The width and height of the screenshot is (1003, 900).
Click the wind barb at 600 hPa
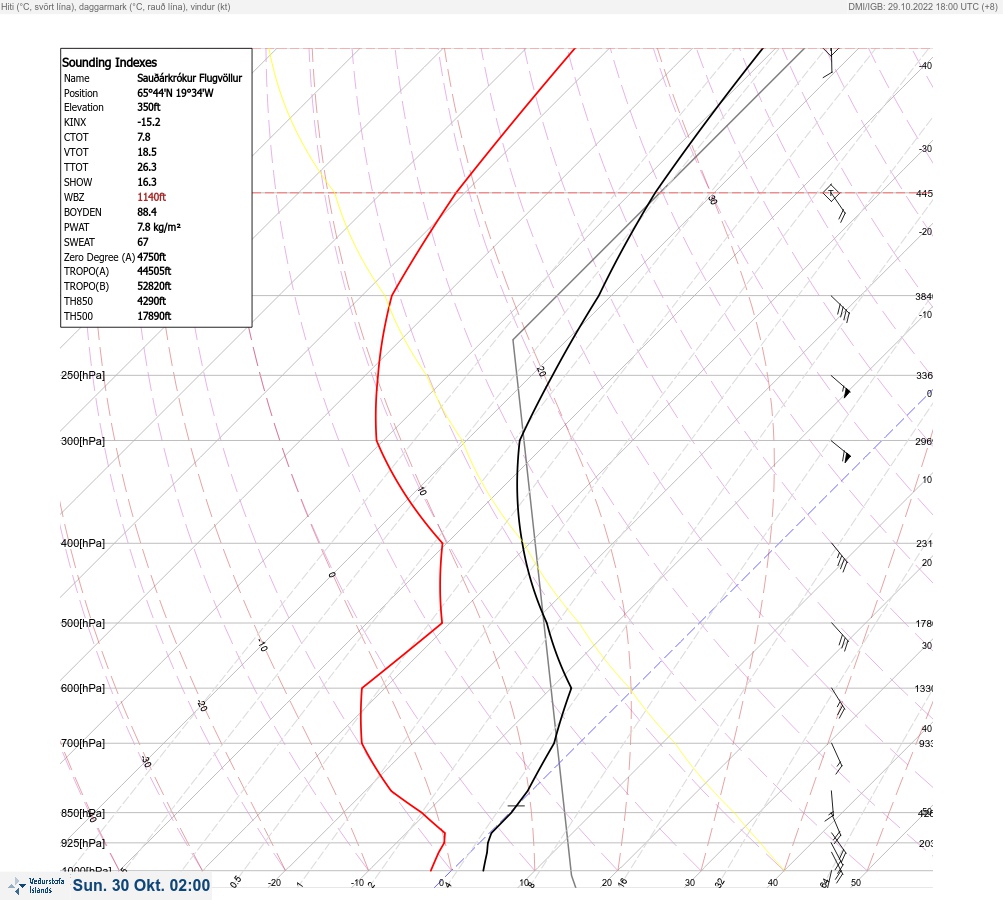coord(838,702)
